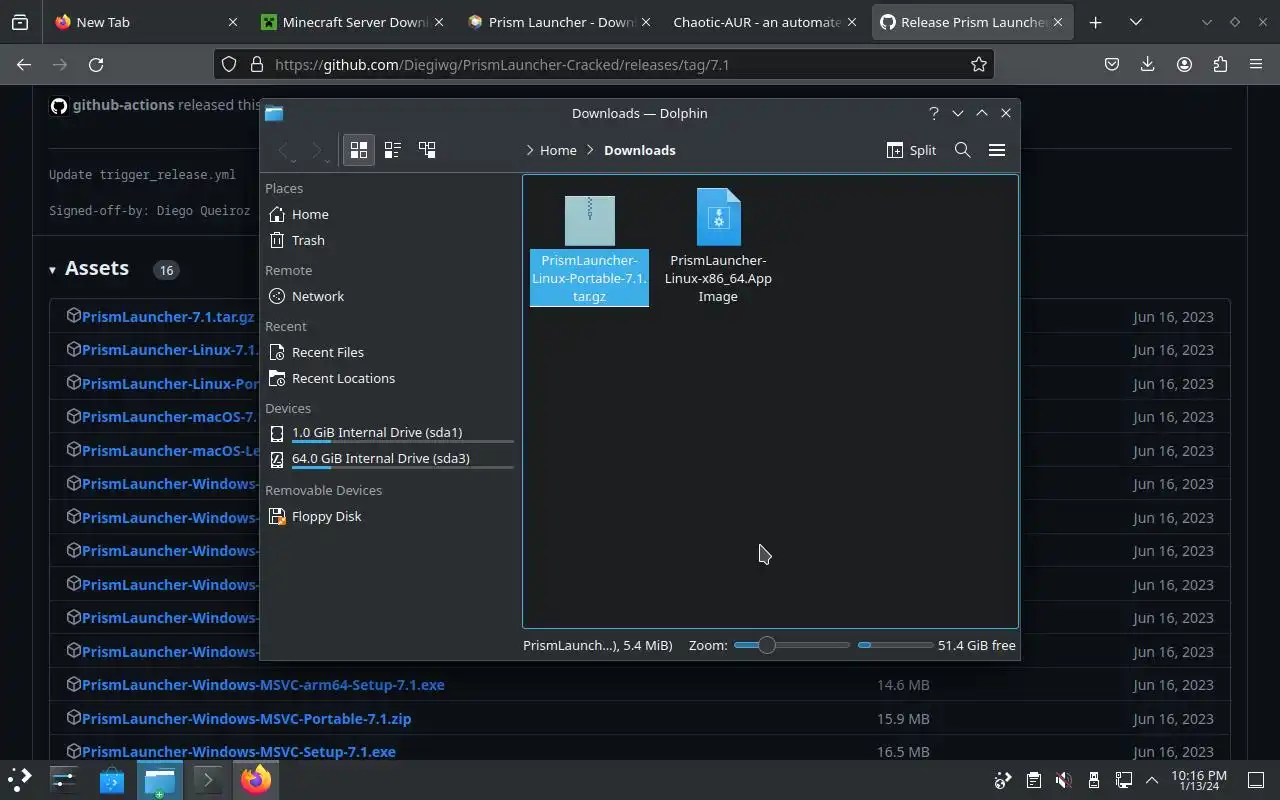Open Dolphin search tool
The height and width of the screenshot is (800, 1280).
pos(963,150)
